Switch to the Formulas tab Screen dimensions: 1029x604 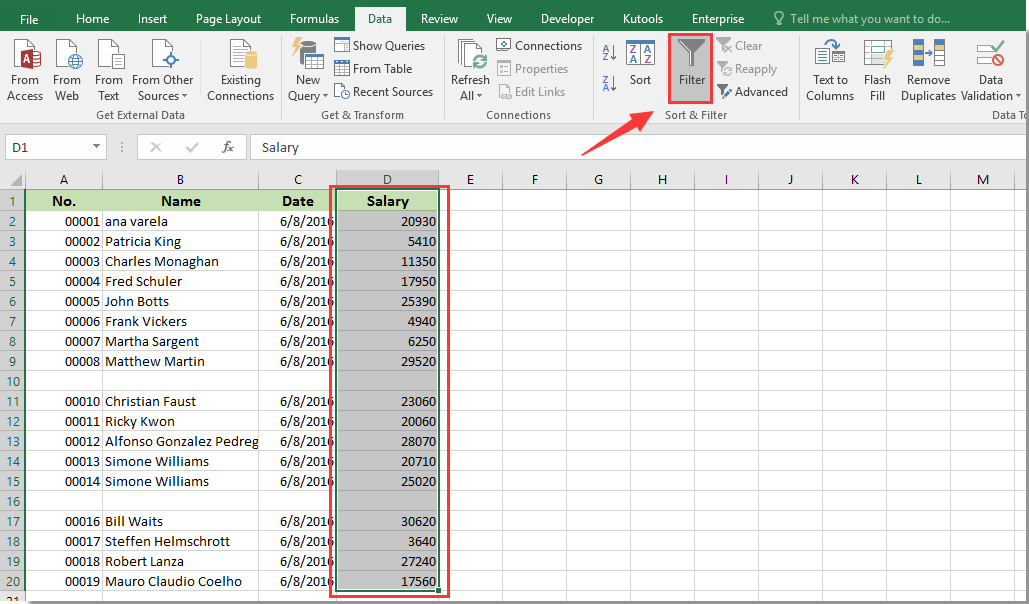(x=314, y=17)
